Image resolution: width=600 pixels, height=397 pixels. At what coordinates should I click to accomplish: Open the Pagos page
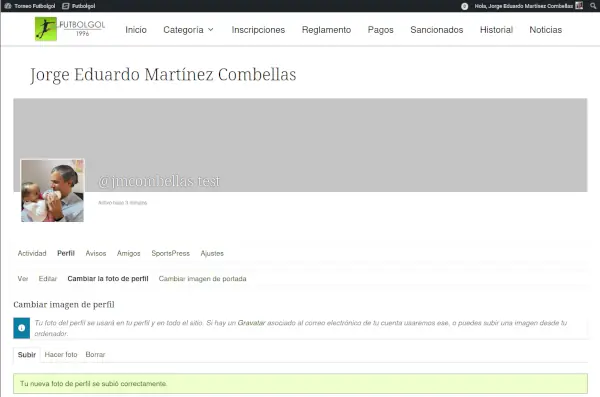click(x=380, y=30)
